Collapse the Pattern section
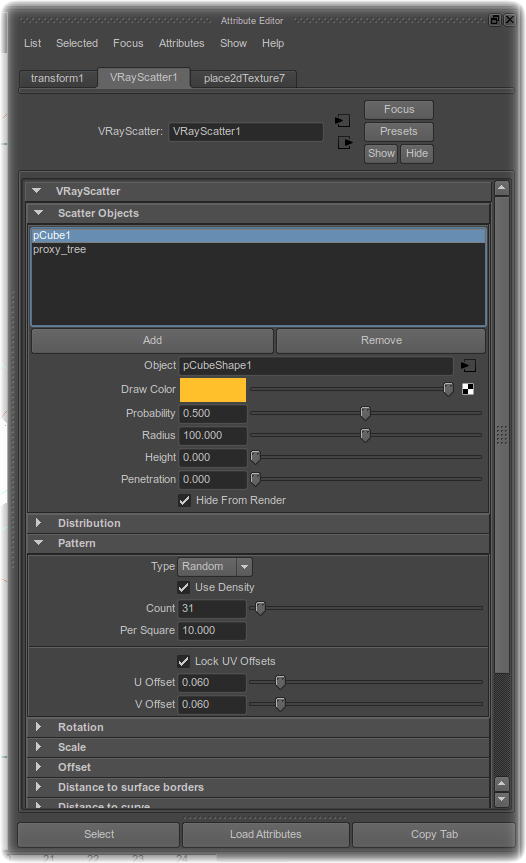This screenshot has height=863, width=526. tap(39, 543)
